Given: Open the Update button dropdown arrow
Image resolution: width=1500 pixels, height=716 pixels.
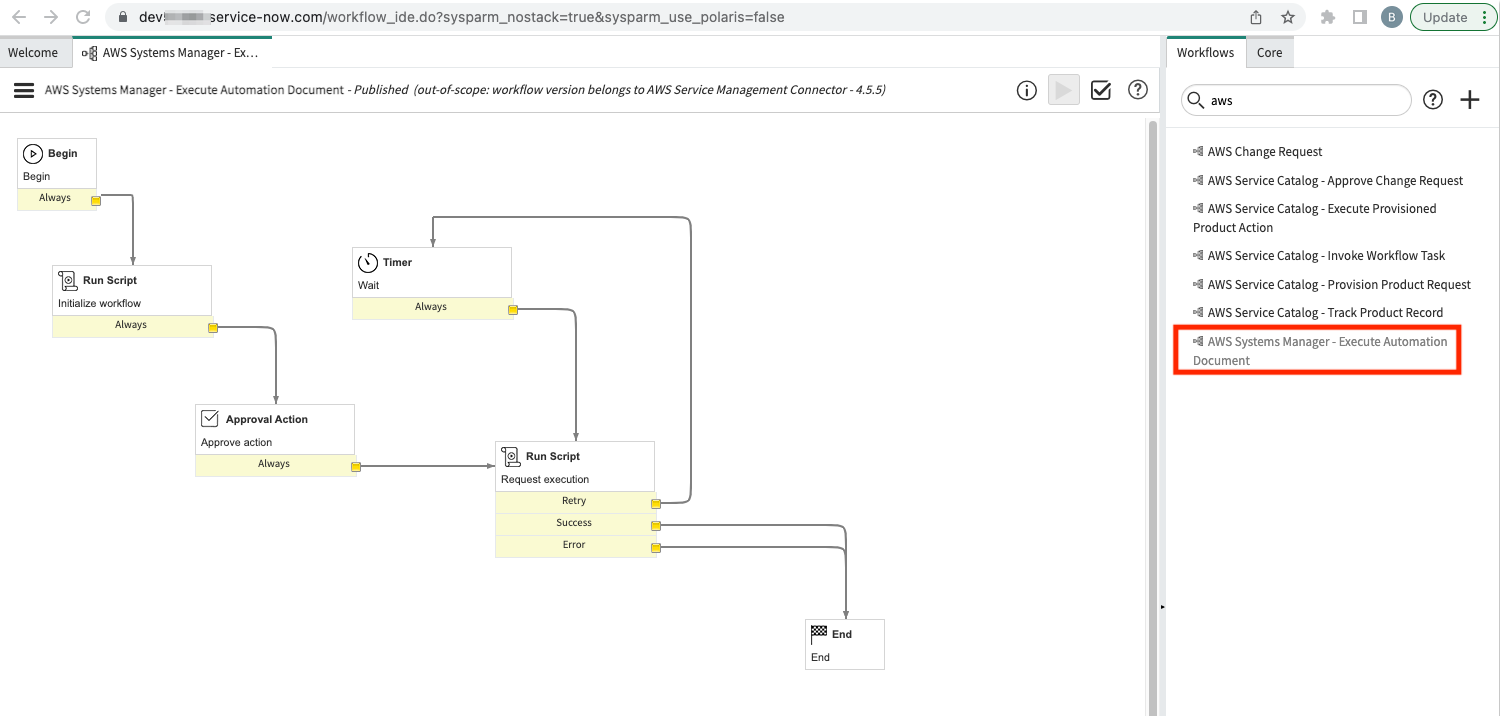Looking at the screenshot, I should tap(1486, 17).
